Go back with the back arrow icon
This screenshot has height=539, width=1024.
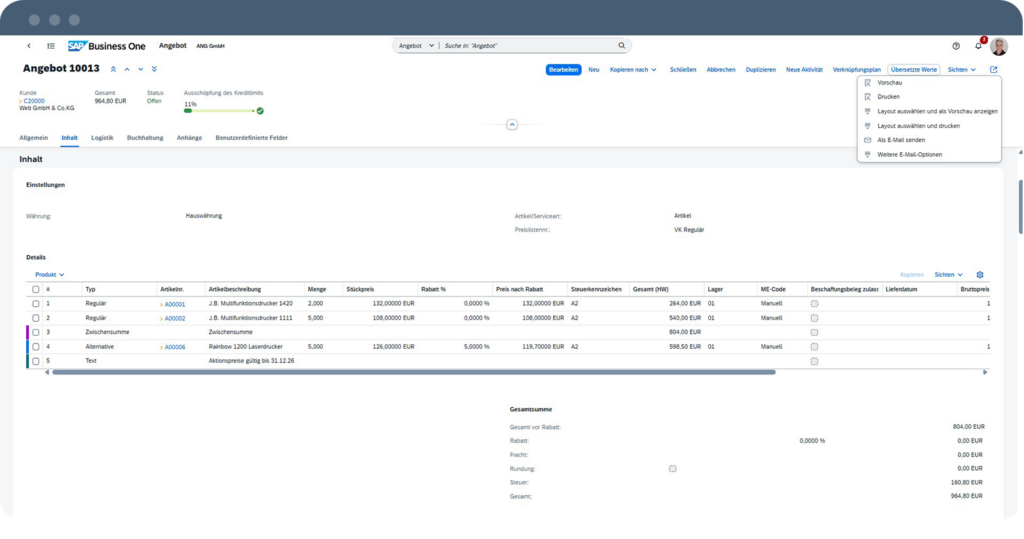click(x=29, y=46)
